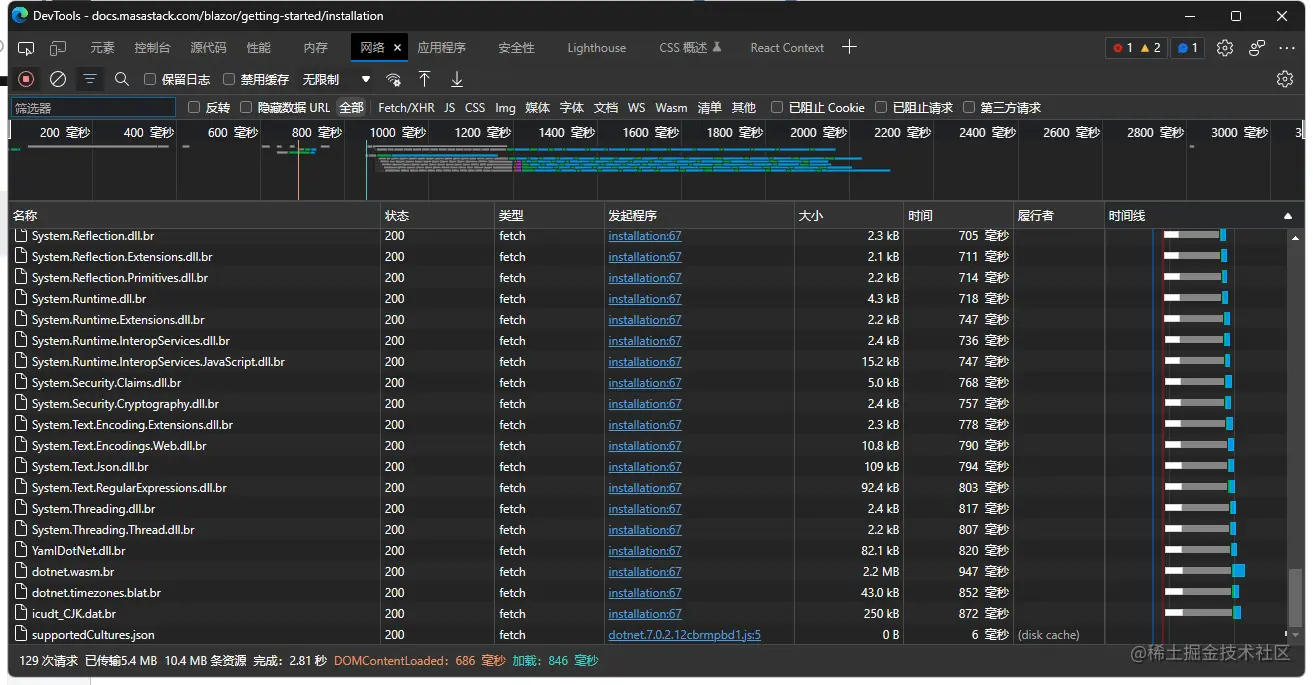Open the customize DevTools ellipsis menu
Screen dimensions: 1313x685
(x=1287, y=48)
